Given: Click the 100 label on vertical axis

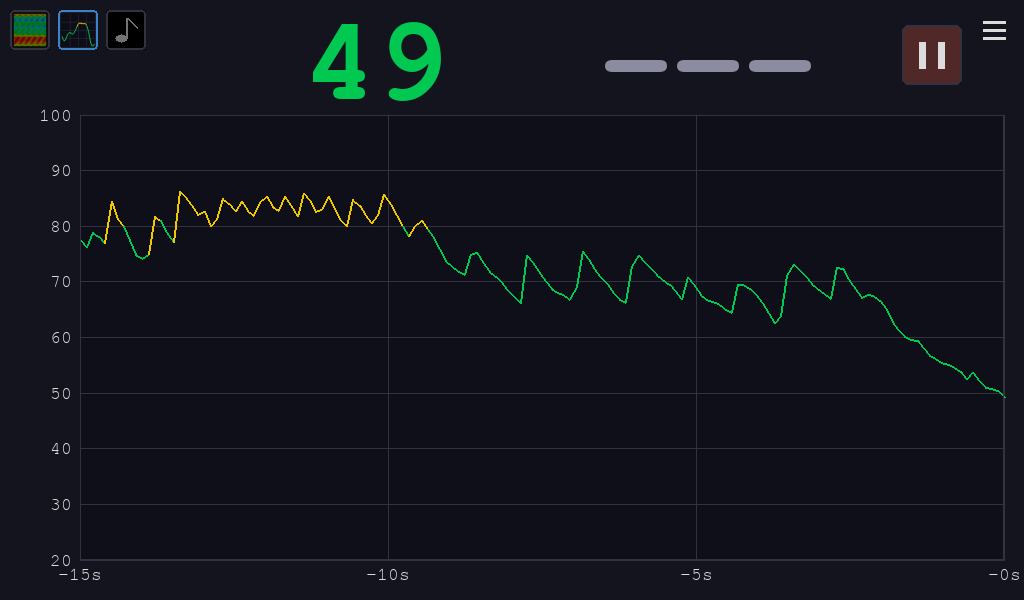Looking at the screenshot, I should [x=55, y=116].
